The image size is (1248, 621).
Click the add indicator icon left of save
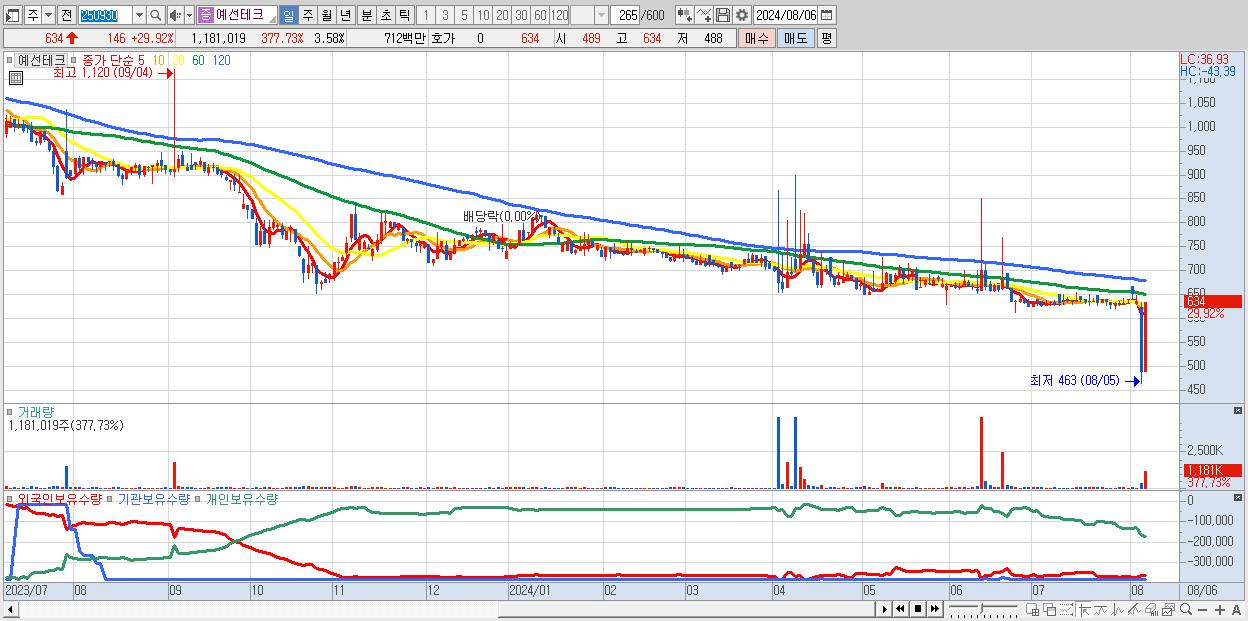(x=685, y=15)
